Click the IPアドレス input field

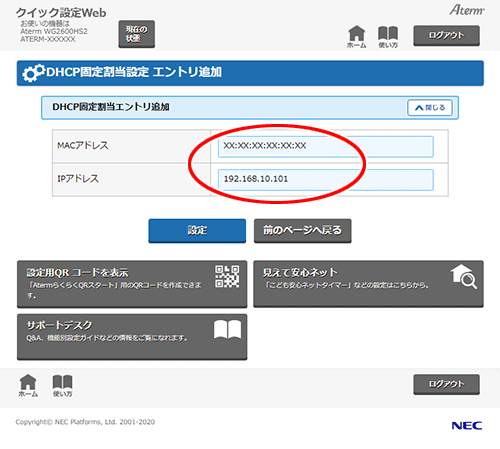tap(326, 180)
